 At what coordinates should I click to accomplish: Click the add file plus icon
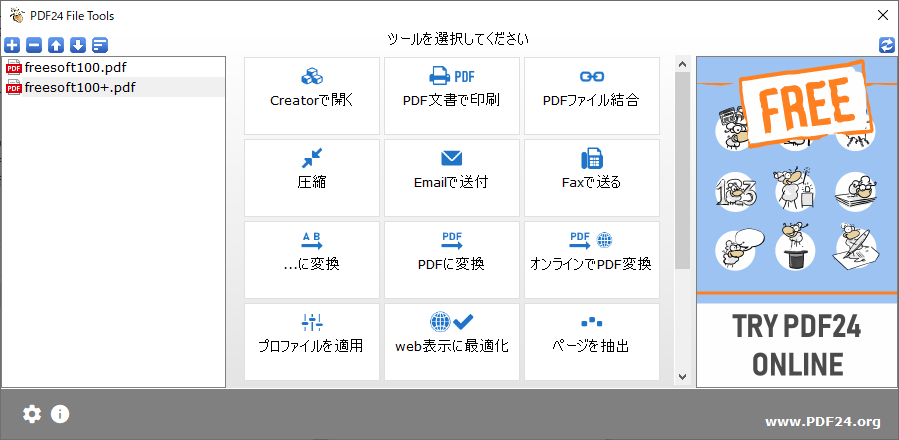[12, 45]
